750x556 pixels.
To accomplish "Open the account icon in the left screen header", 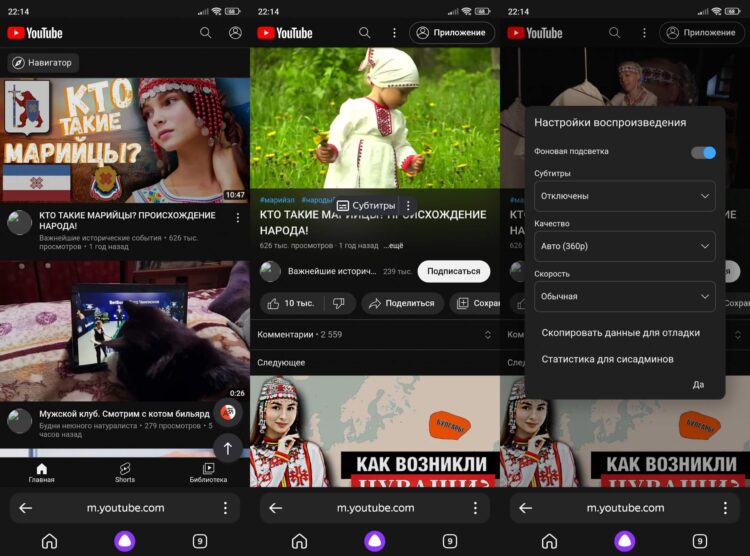I will point(235,33).
